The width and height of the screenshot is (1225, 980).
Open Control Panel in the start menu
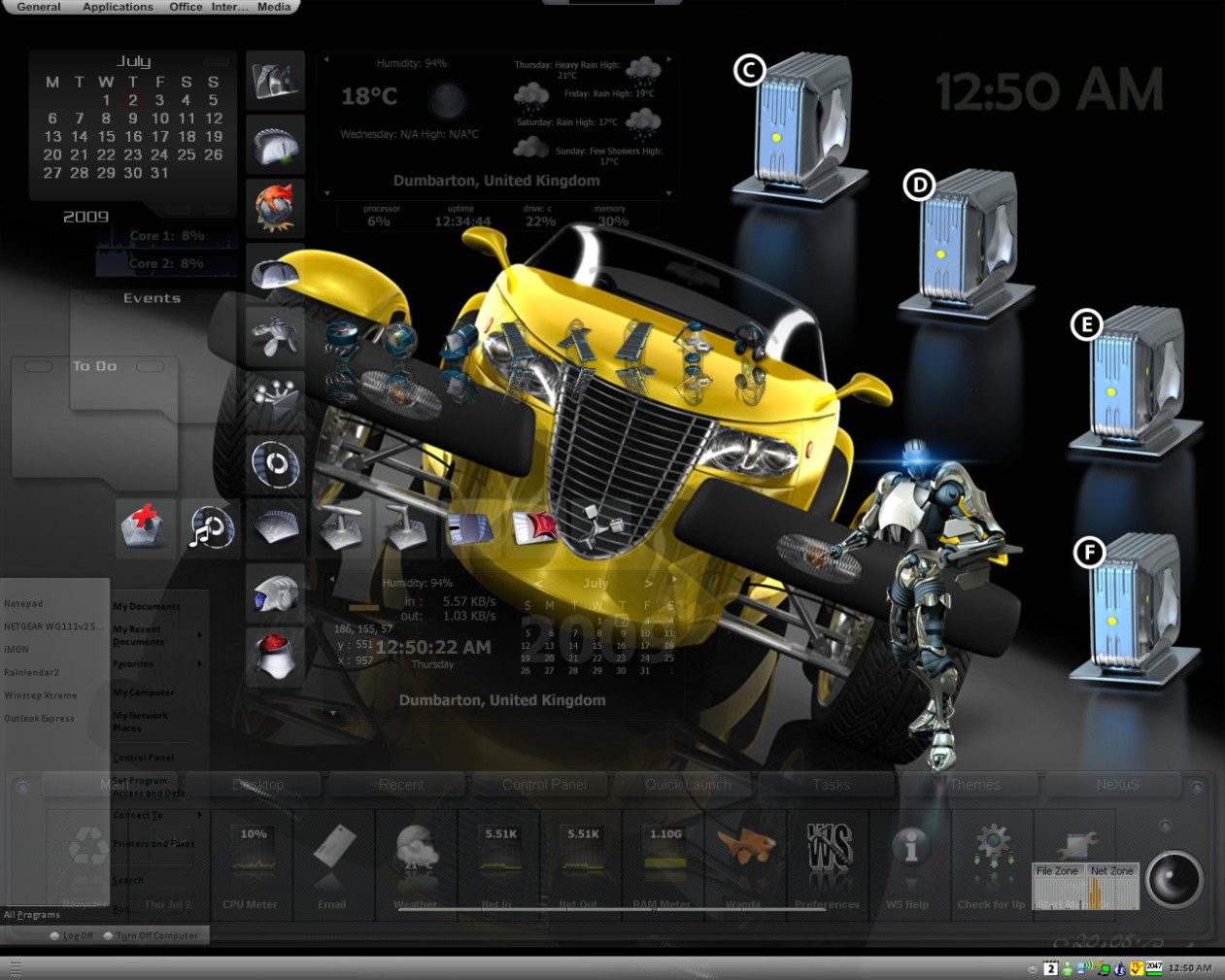pos(143,758)
